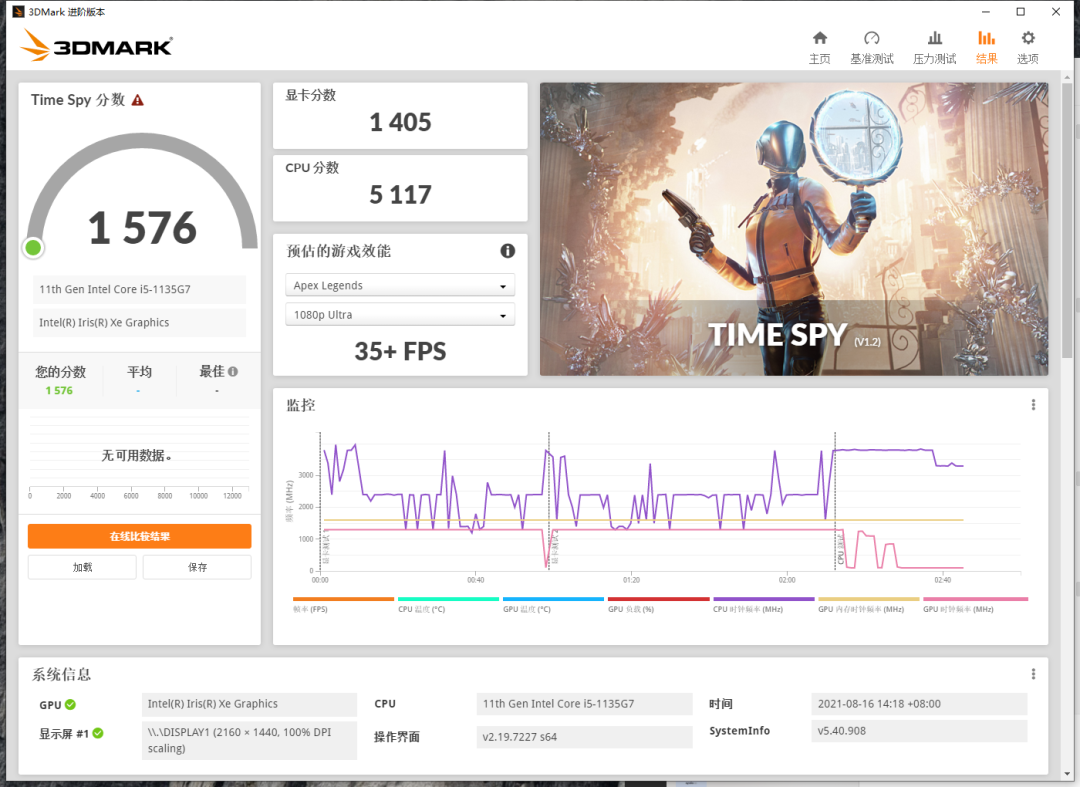Switch to the Benchmarks (基准测试) tab
Viewport: 1080px width, 787px height.
pyautogui.click(x=871, y=48)
